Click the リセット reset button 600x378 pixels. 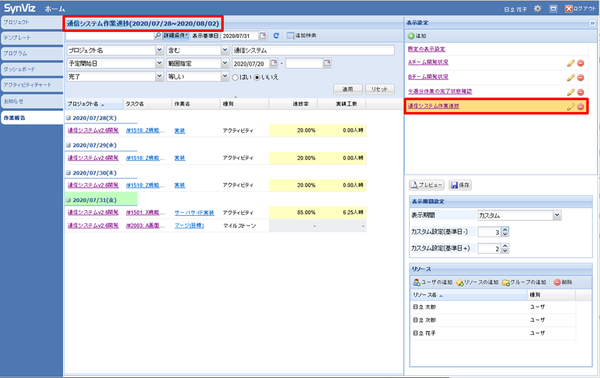(380, 89)
